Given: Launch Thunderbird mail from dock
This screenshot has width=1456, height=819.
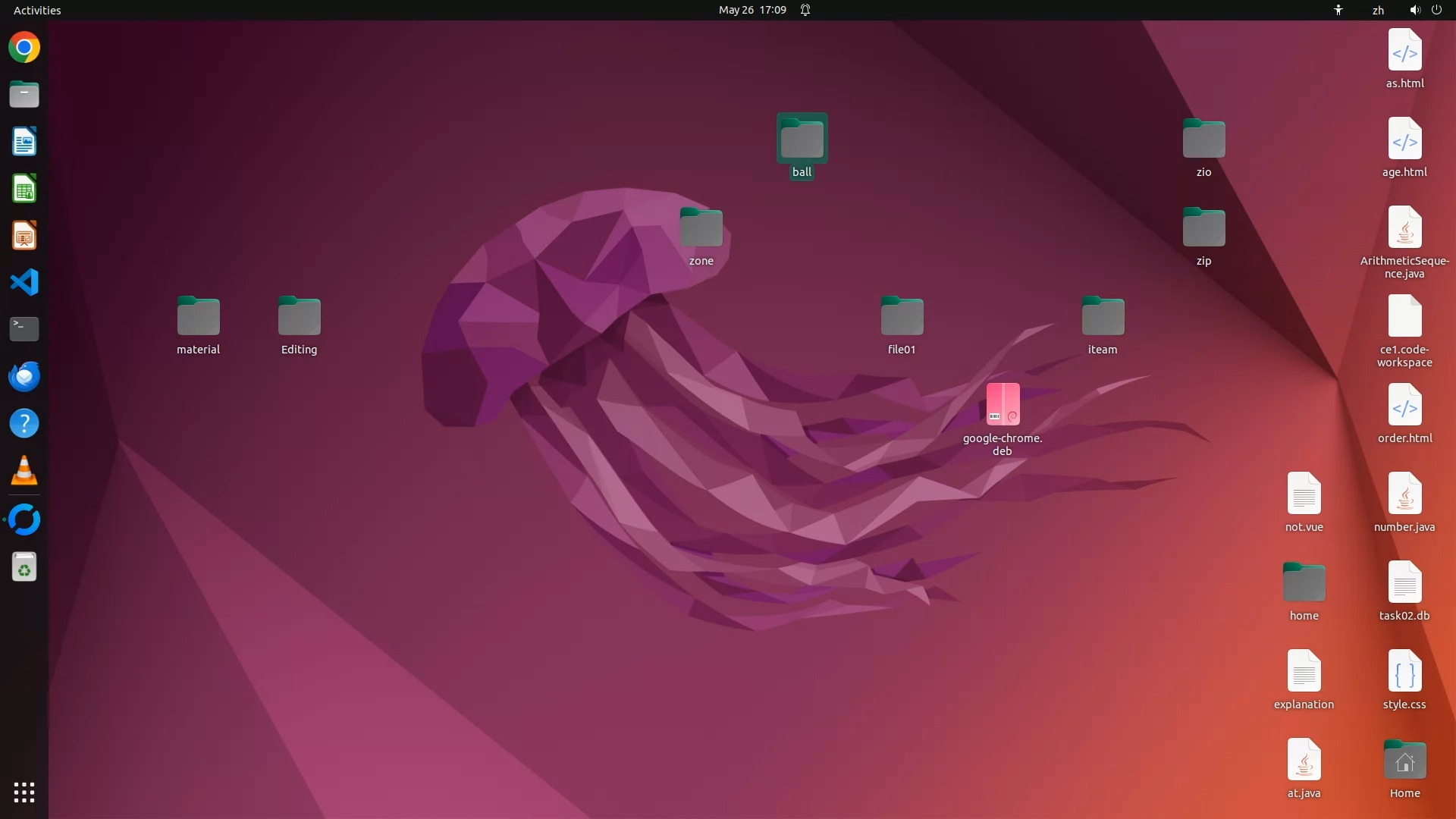Looking at the screenshot, I should point(24,376).
